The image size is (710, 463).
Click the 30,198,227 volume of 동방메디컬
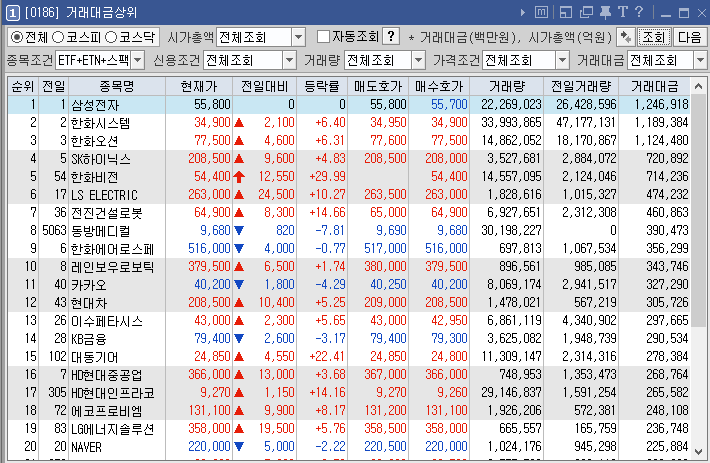[511, 230]
